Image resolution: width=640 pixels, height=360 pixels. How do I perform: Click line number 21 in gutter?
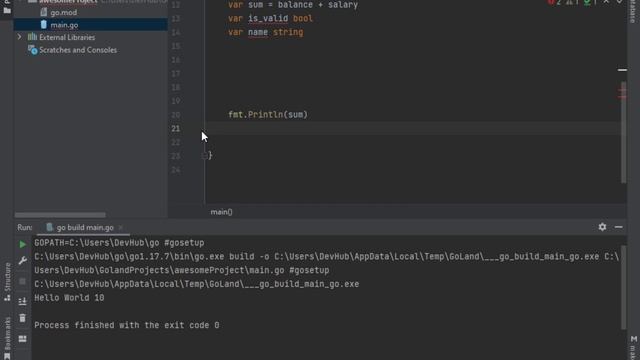coord(176,129)
